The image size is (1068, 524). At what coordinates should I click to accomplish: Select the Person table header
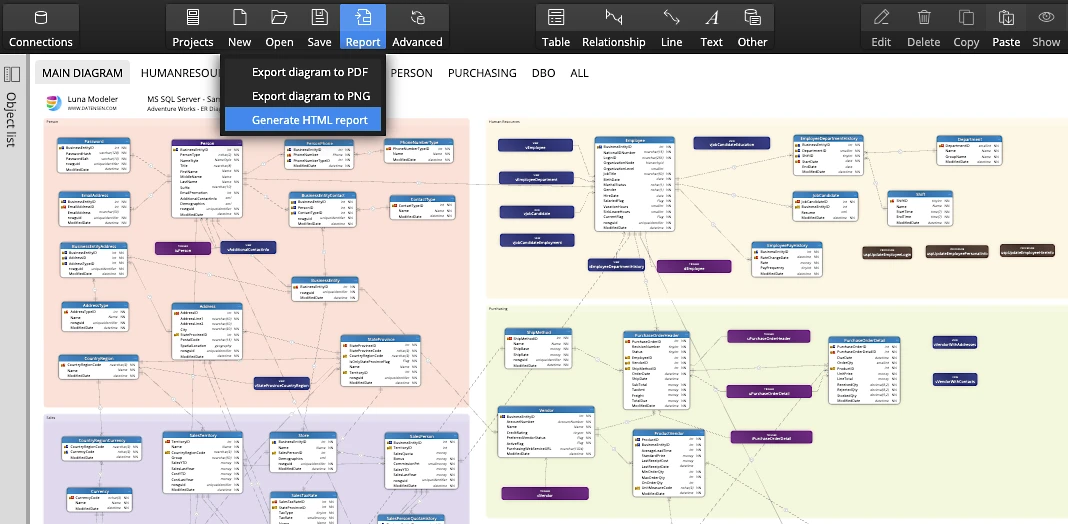(x=207, y=143)
